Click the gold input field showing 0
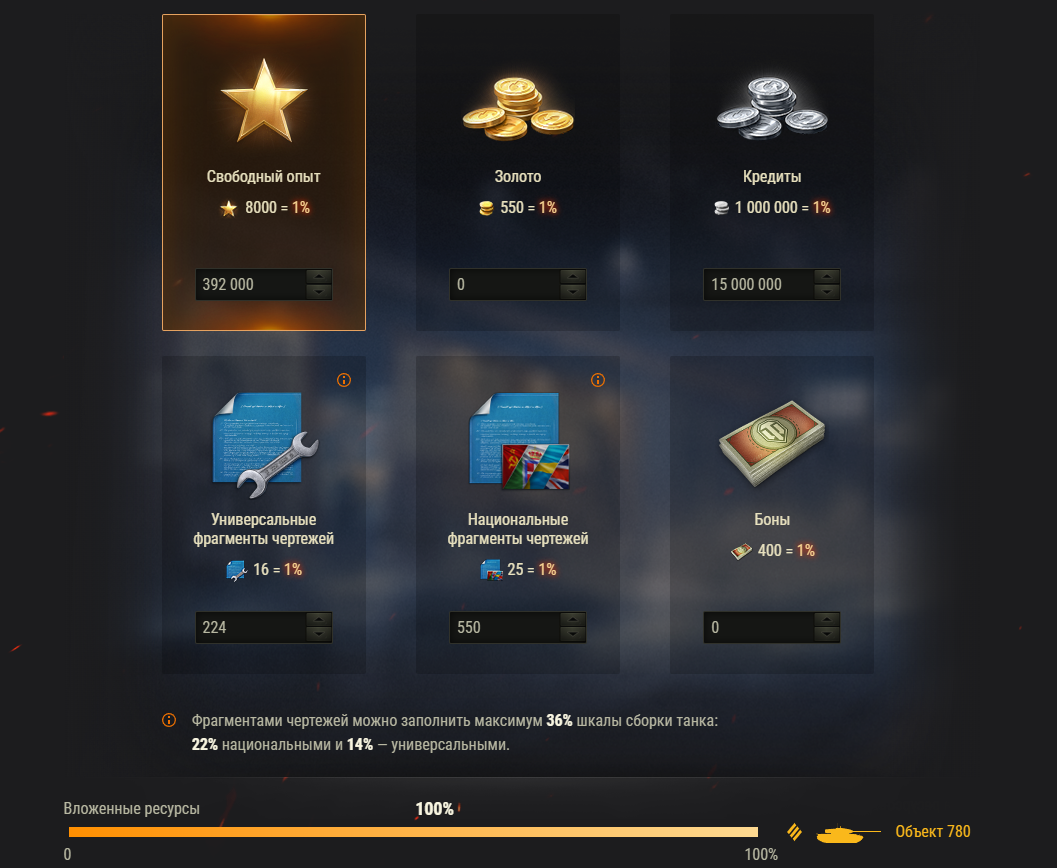Viewport: 1057px width, 868px height. coord(505,284)
